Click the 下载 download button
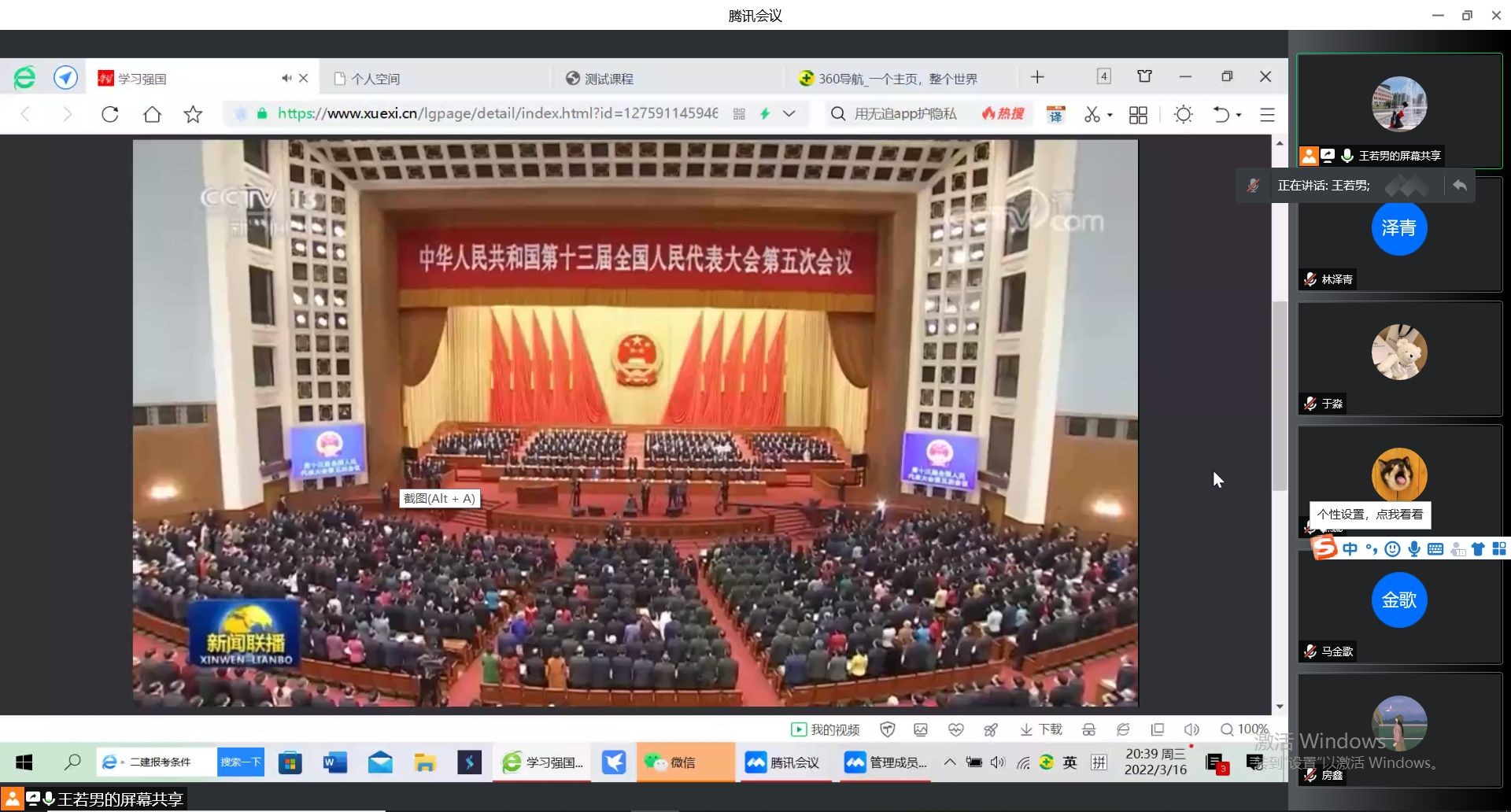1511x812 pixels. point(1041,729)
